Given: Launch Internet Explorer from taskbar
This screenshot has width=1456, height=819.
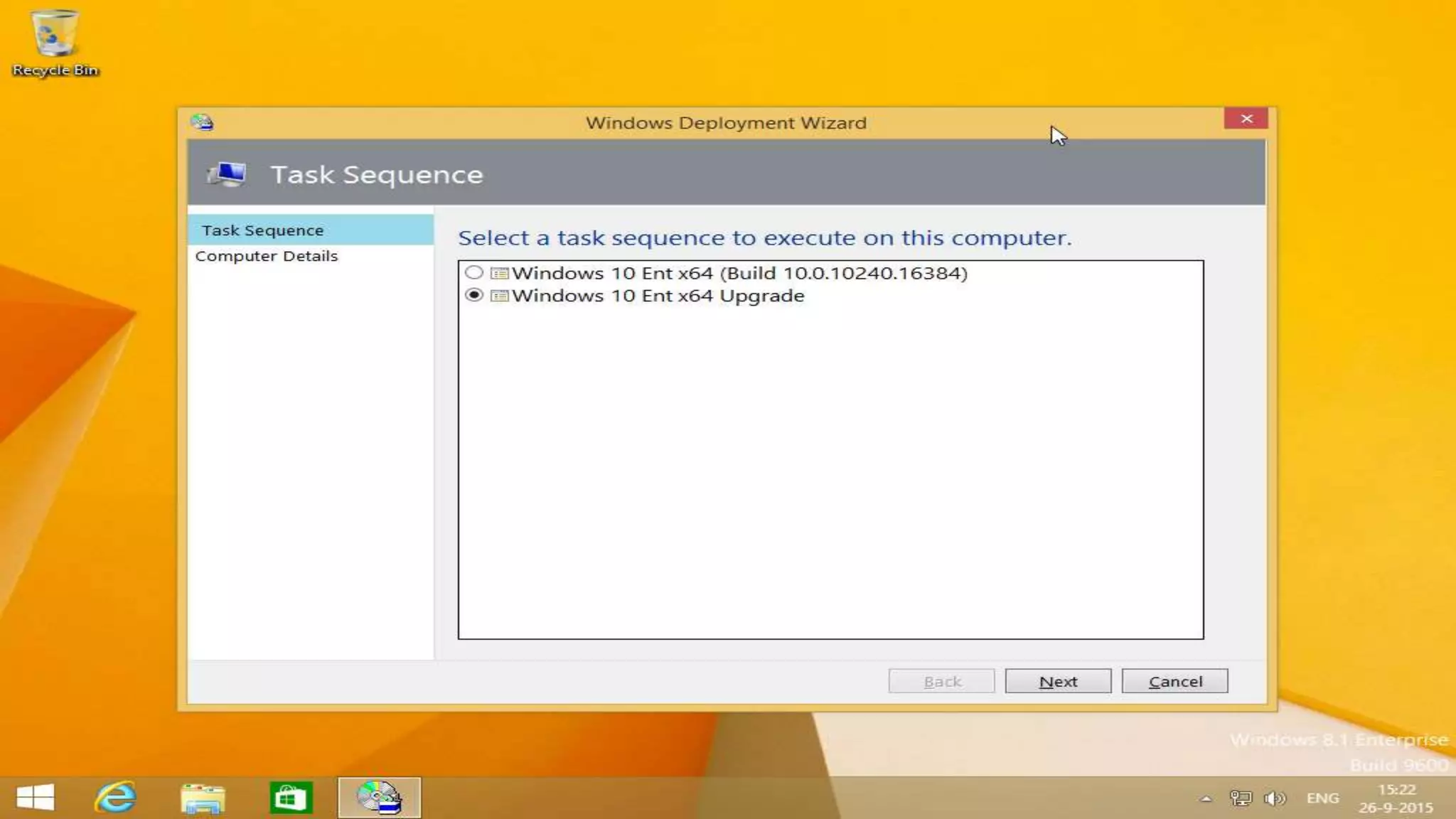Looking at the screenshot, I should click(x=115, y=797).
